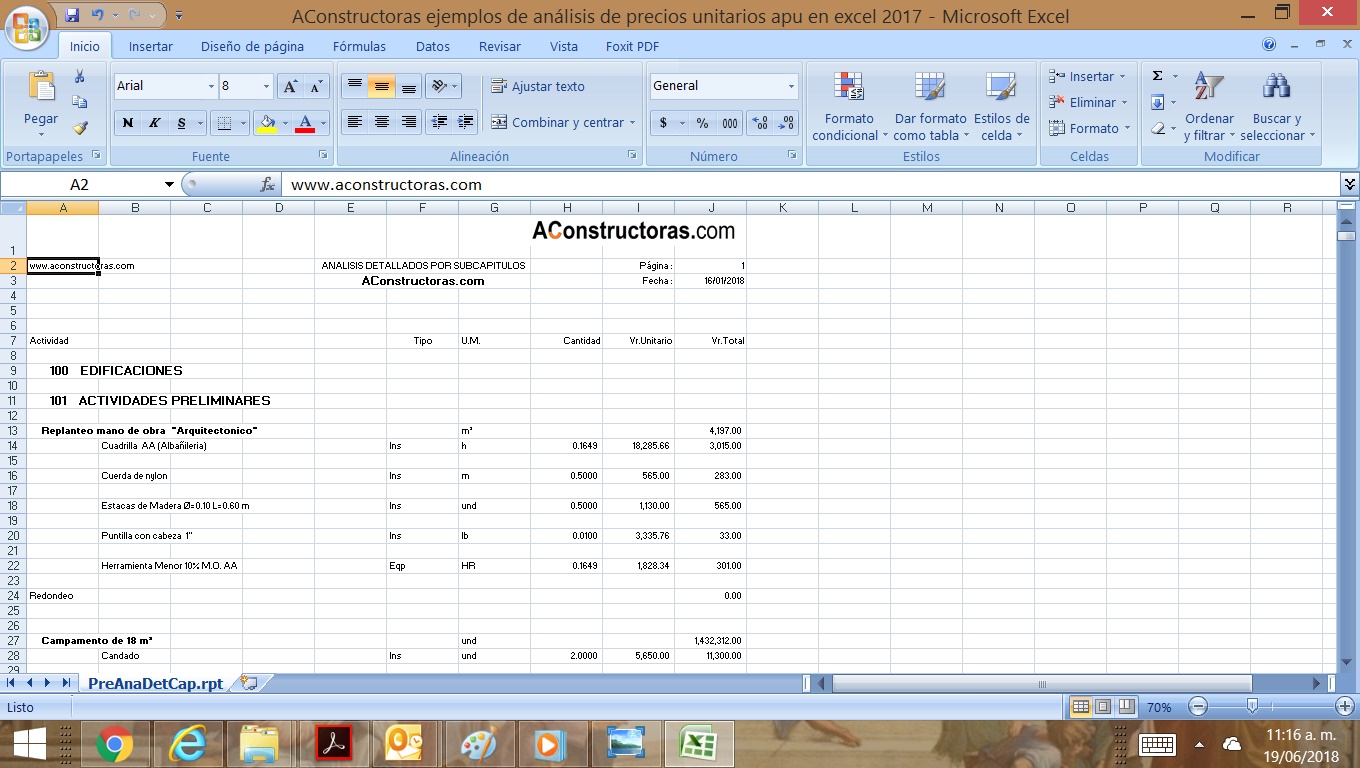Switch to Datos tab
Viewport: 1360px width, 768px height.
click(x=433, y=46)
